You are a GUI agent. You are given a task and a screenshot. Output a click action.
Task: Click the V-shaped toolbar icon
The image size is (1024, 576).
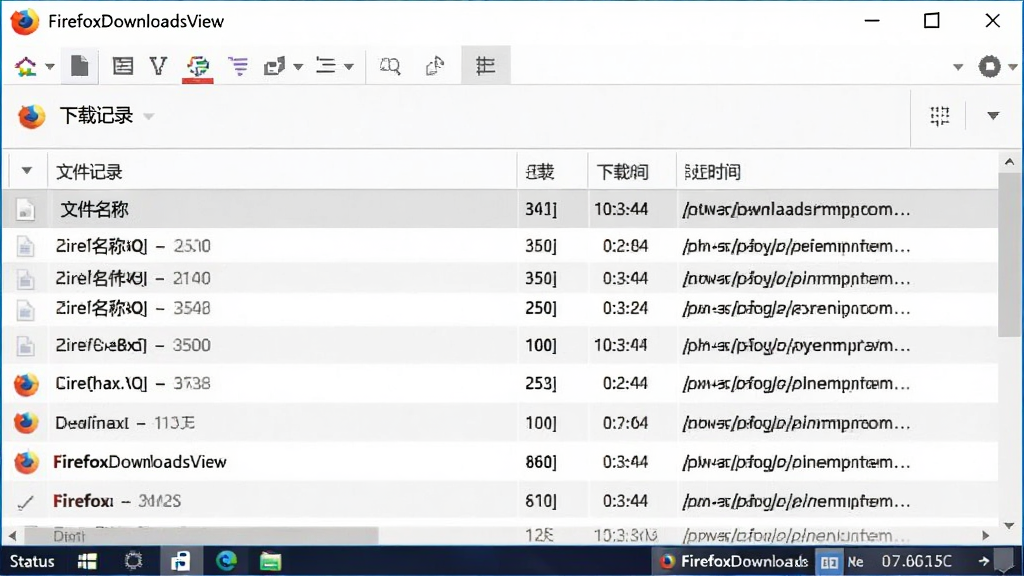(159, 66)
